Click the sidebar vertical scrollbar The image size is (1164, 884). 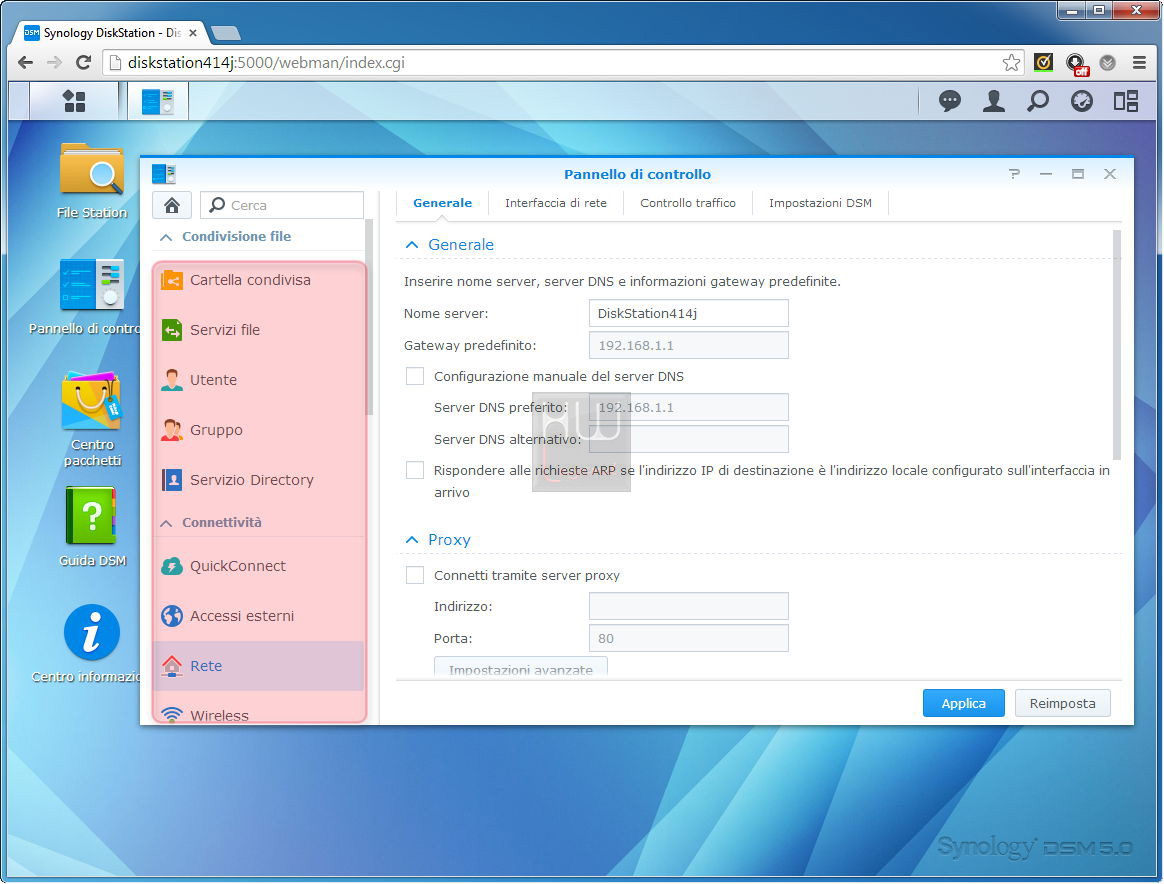[x=369, y=318]
